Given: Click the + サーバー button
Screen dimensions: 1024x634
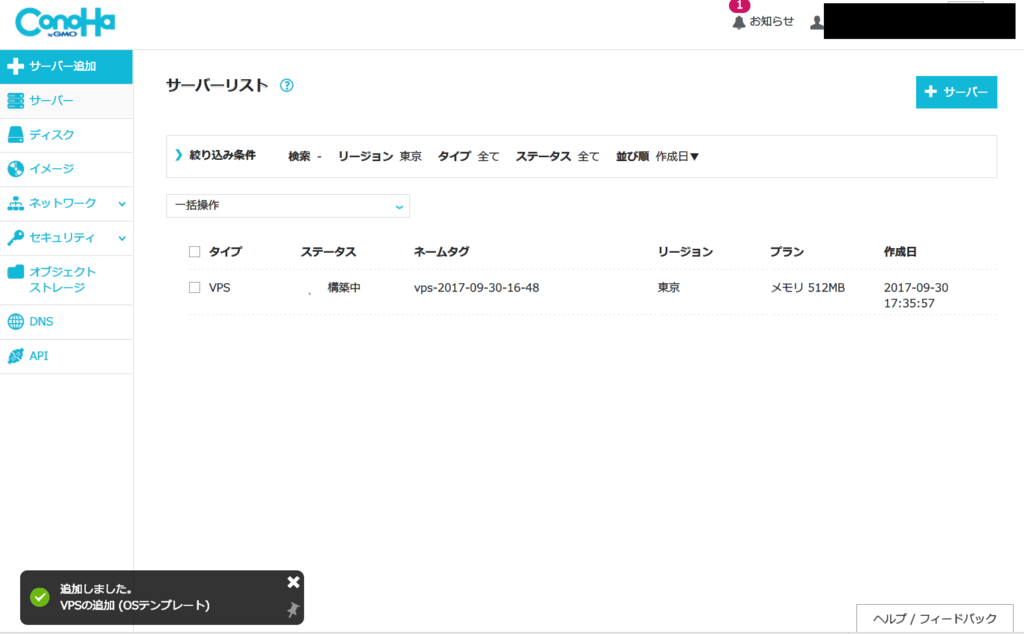Looking at the screenshot, I should tap(956, 91).
